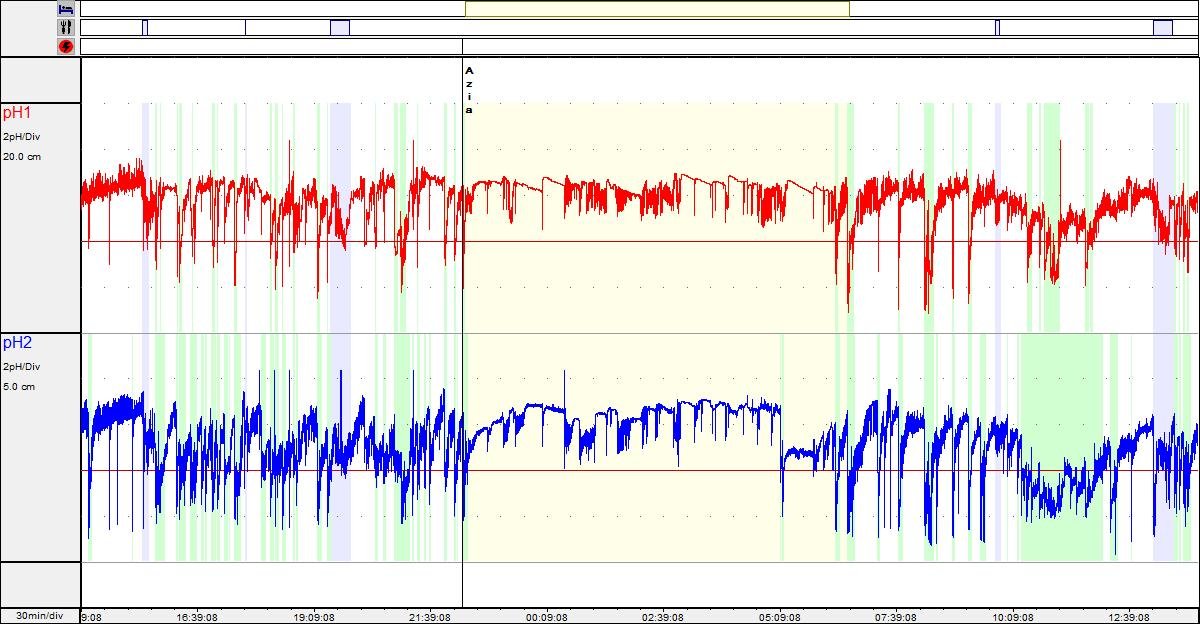The width and height of the screenshot is (1200, 625).
Task: Jump to the 00:09:08 time axis label
Action: tap(547, 617)
